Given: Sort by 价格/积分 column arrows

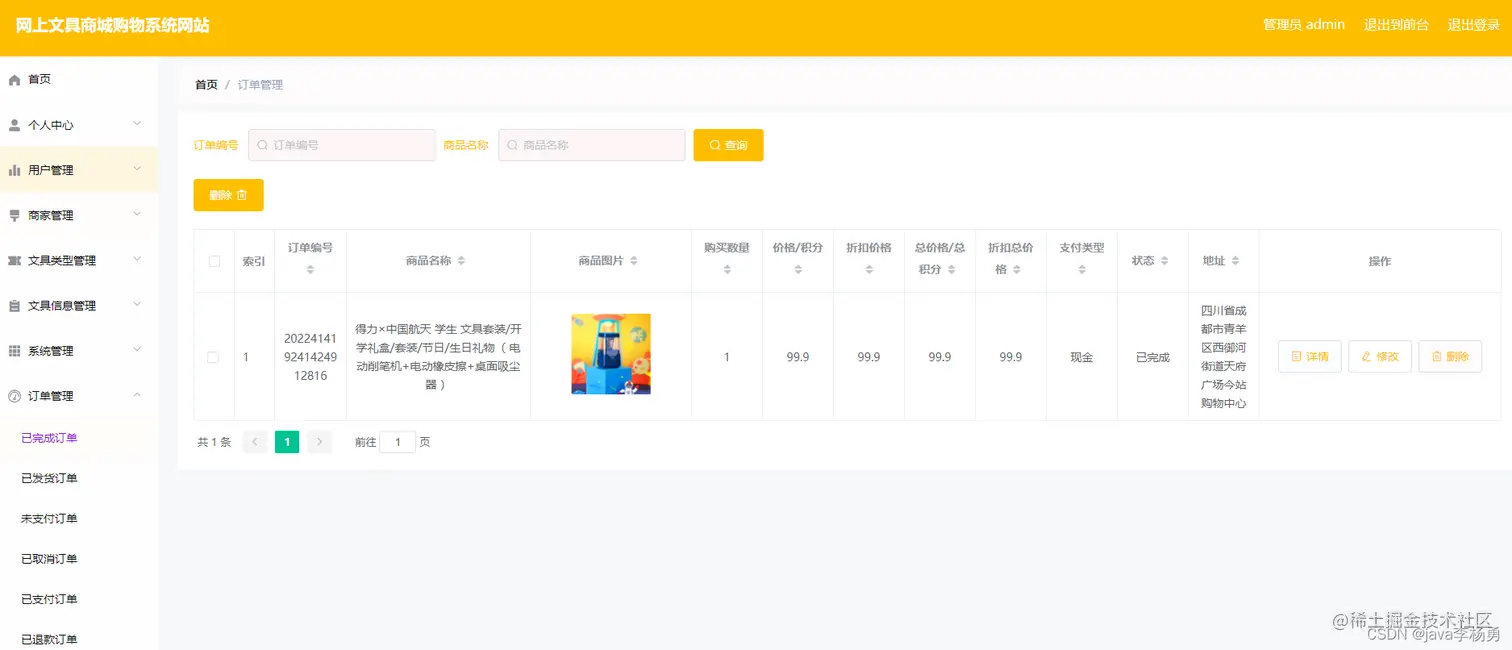Looking at the screenshot, I should (798, 270).
